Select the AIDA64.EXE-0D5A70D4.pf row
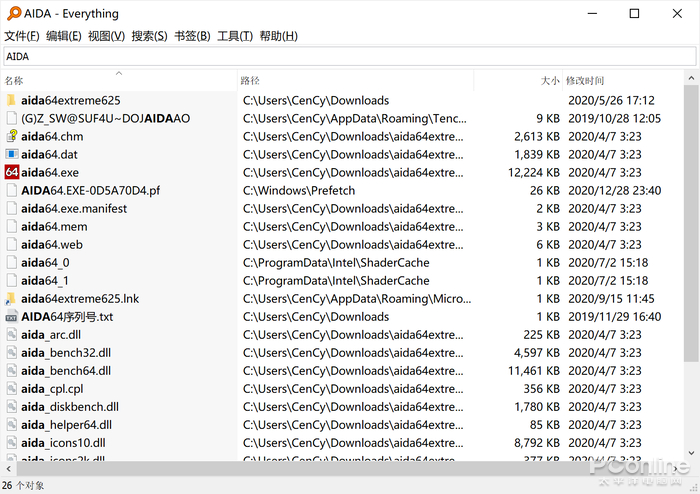The image size is (700, 494). tap(342, 191)
